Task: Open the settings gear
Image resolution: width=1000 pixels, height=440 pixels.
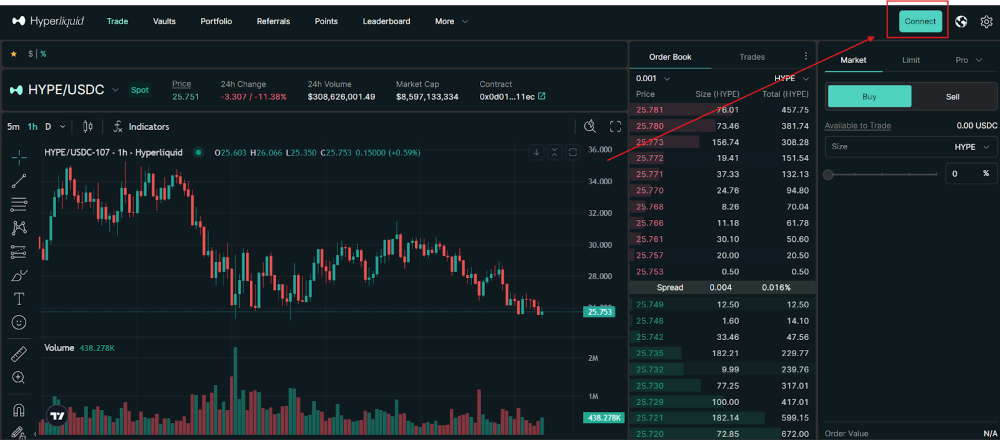Action: click(x=986, y=22)
